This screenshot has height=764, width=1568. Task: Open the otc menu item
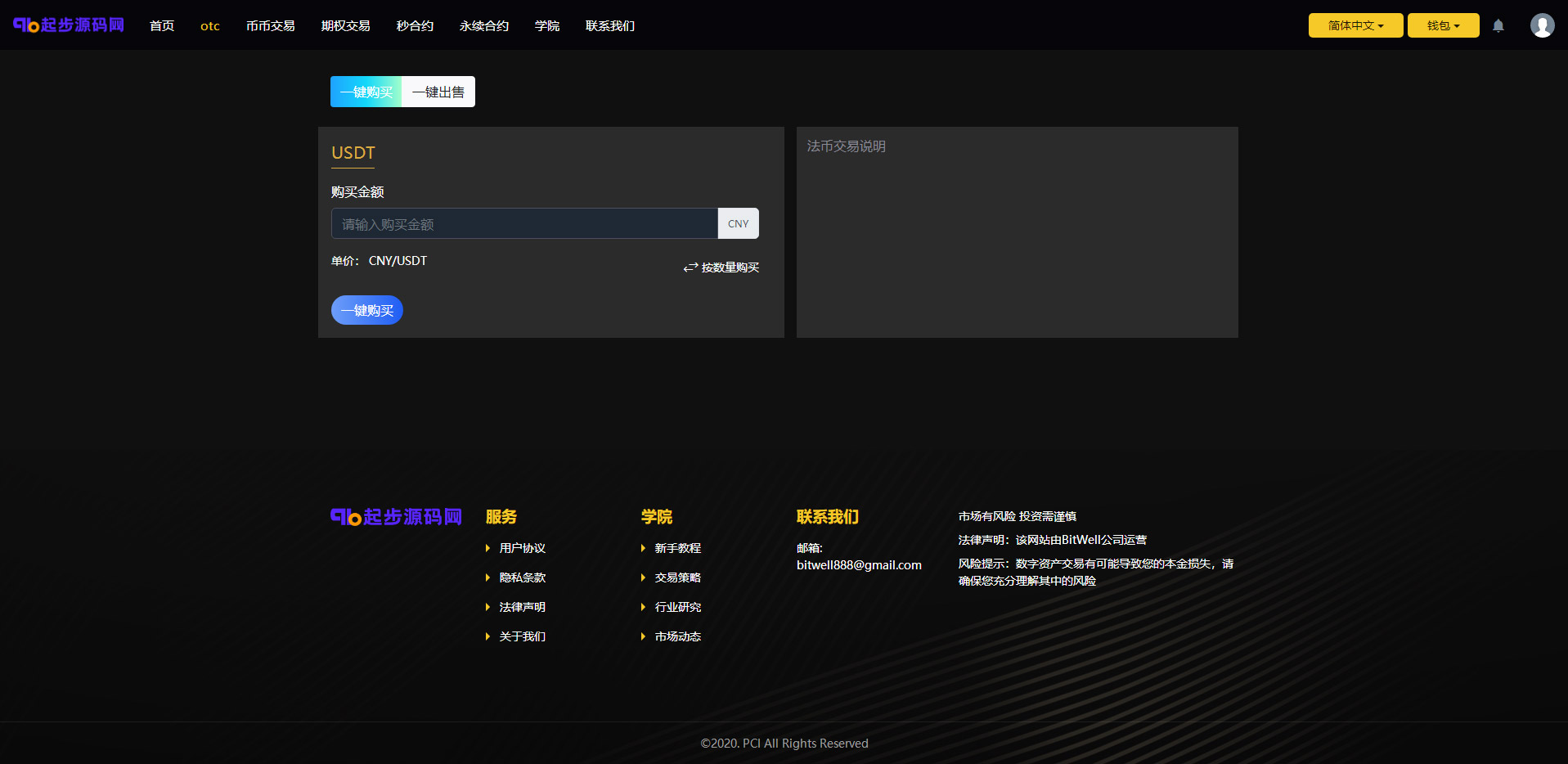point(210,26)
